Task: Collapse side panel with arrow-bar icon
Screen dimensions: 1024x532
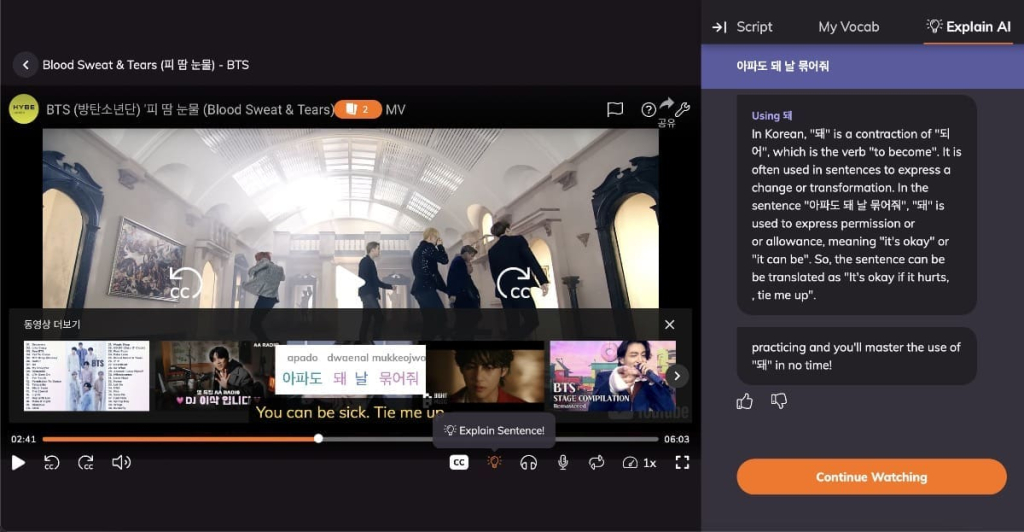Action: [x=719, y=27]
